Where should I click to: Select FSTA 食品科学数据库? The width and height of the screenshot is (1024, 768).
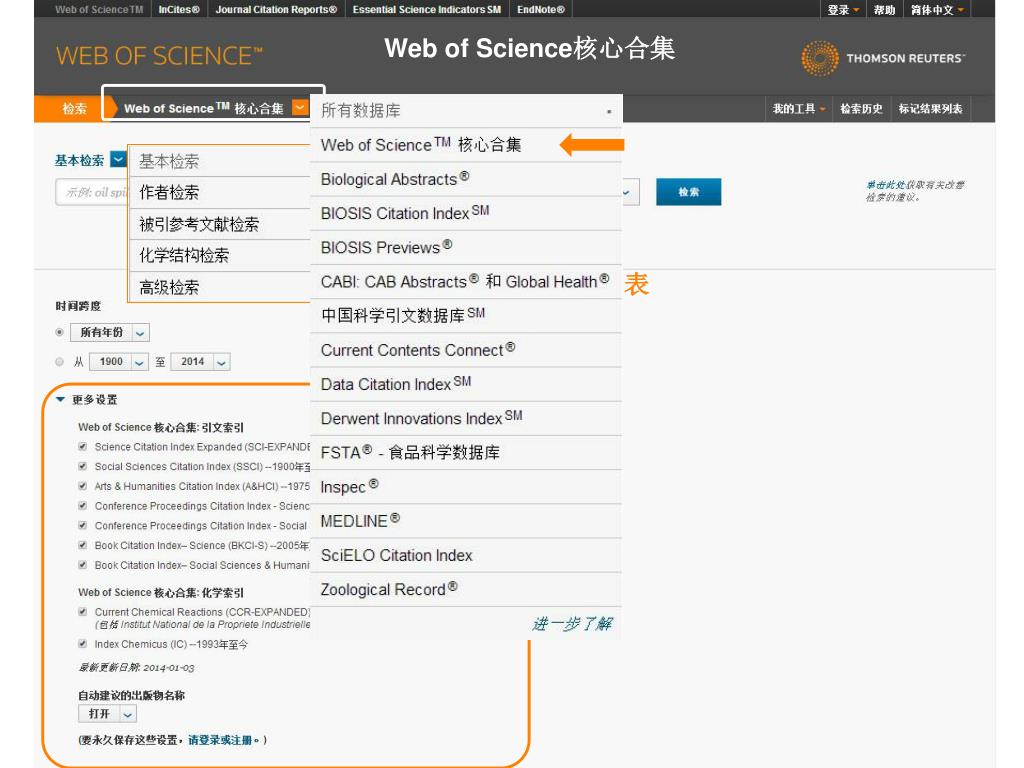pos(466,453)
